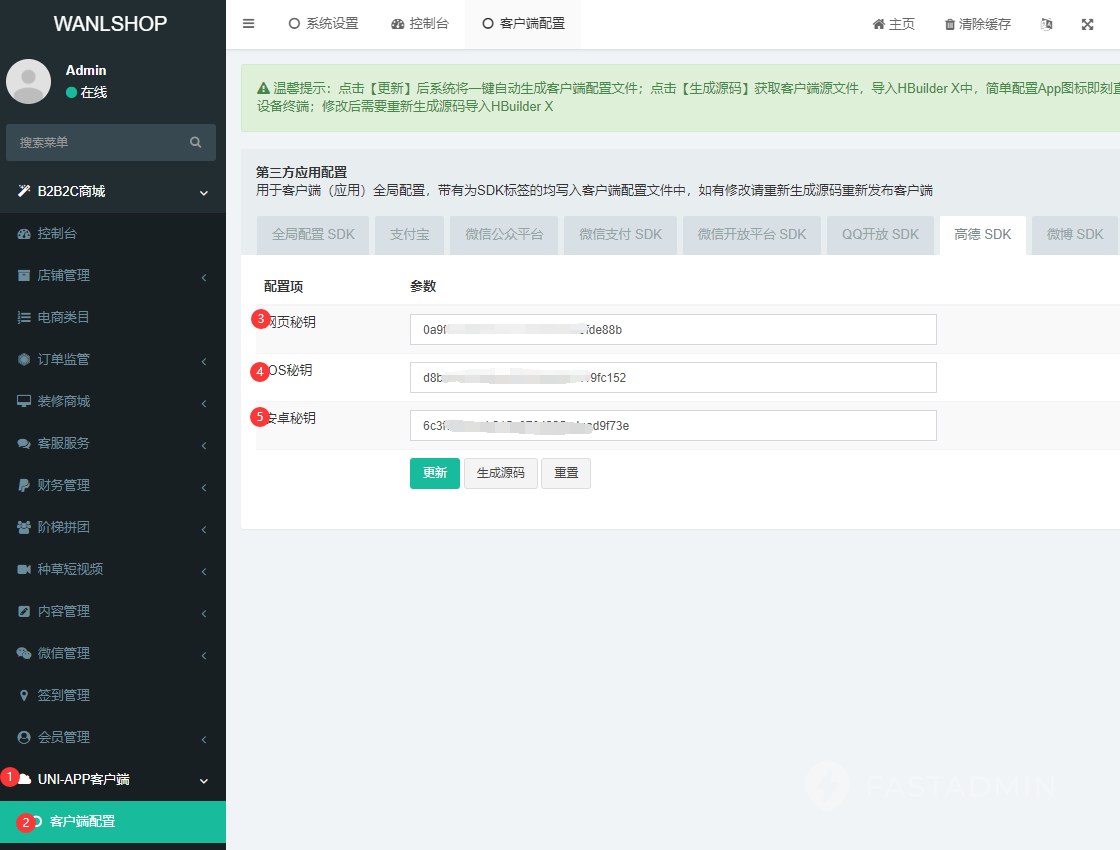Expand the 订单监管 submenu arrow
1120x850 pixels.
pyautogui.click(x=204, y=361)
